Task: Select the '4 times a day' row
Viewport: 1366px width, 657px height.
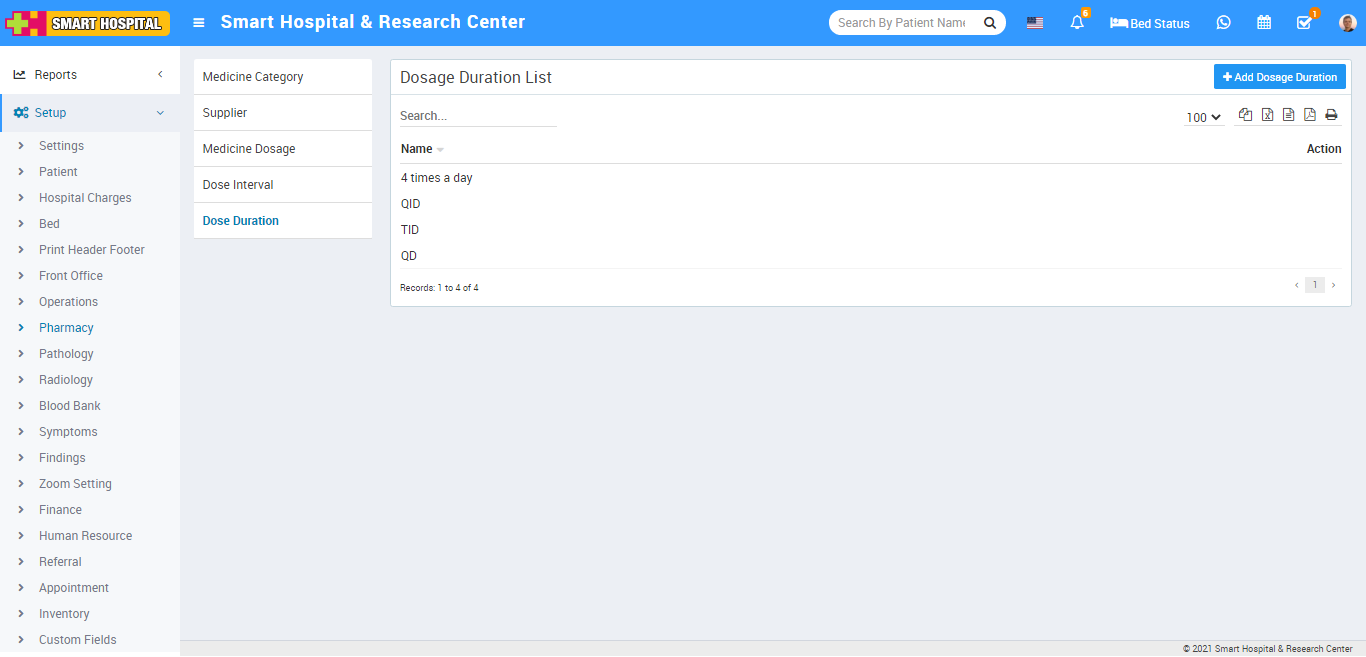Action: pyautogui.click(x=870, y=178)
